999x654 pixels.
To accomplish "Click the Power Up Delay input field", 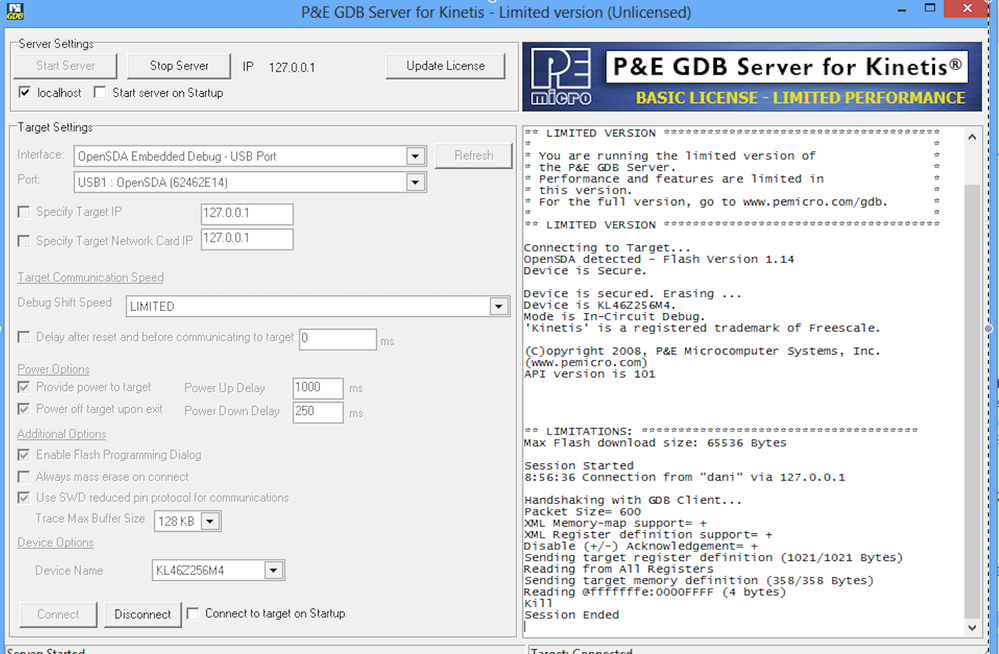I will (317, 388).
